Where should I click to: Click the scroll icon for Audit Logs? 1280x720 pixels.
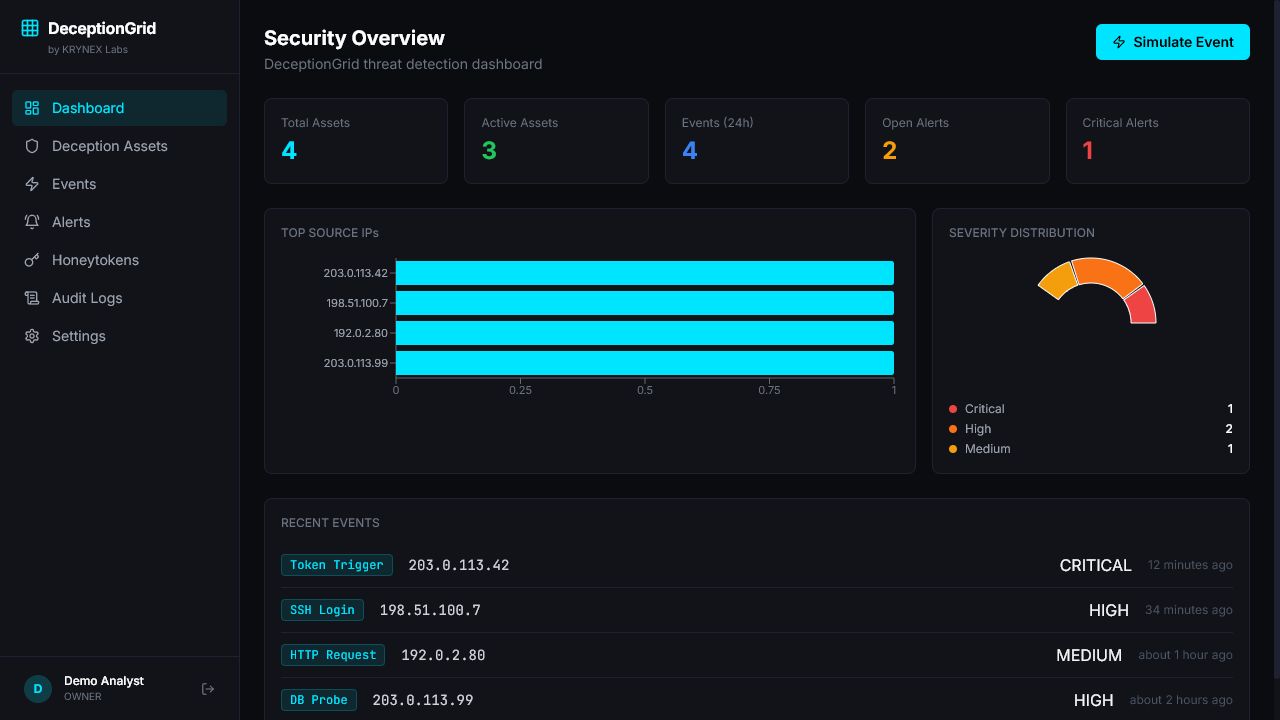point(32,298)
